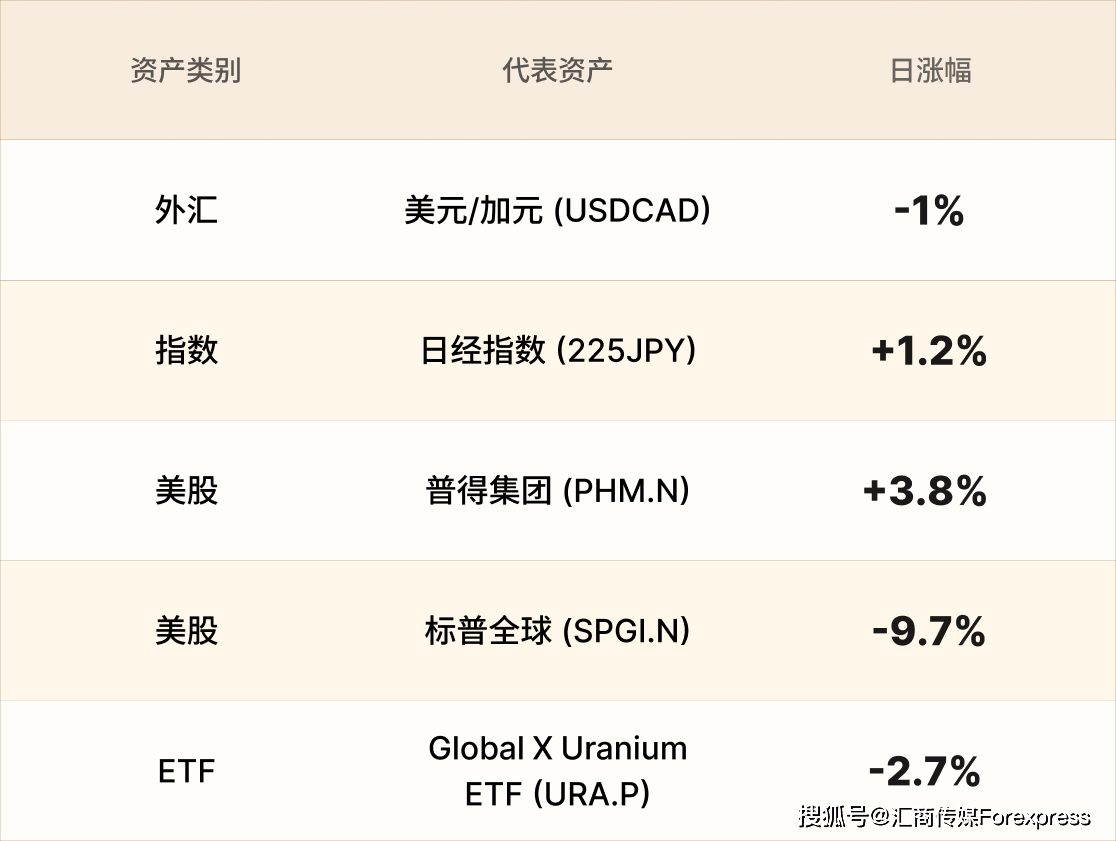This screenshot has width=1116, height=841.
Task: Click 普得集团 (PHM.N) asset name
Action: (x=557, y=491)
